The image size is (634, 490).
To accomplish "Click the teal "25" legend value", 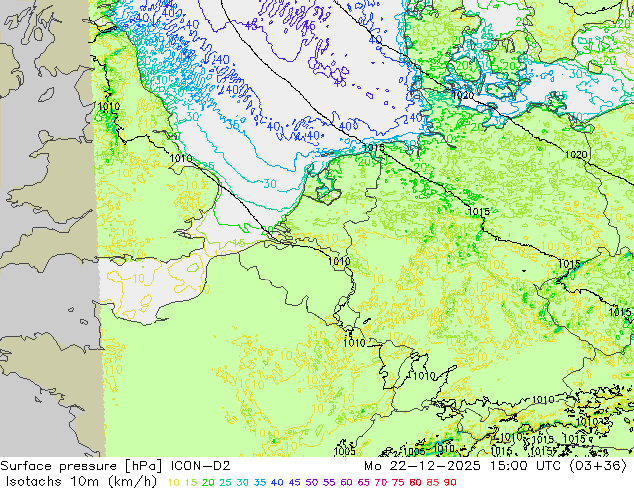I will (x=225, y=482).
